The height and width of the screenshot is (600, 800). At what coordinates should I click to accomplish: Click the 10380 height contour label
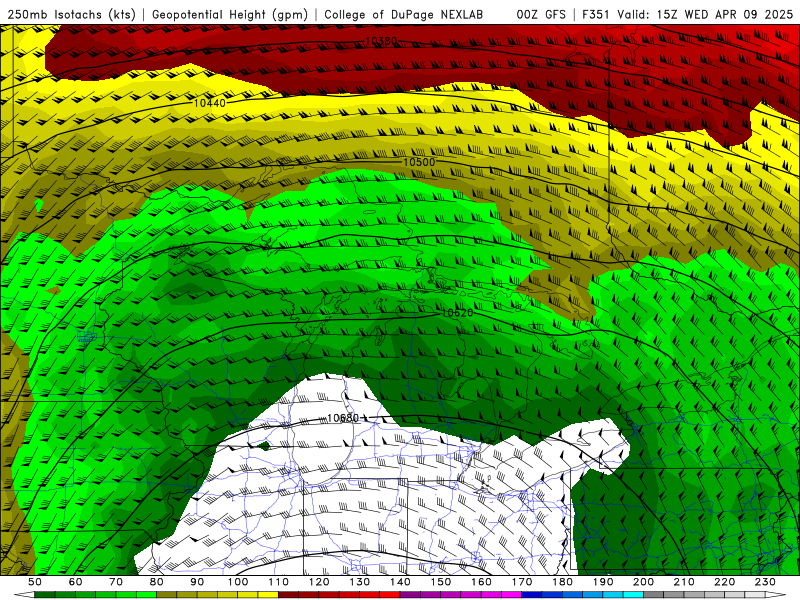point(381,41)
